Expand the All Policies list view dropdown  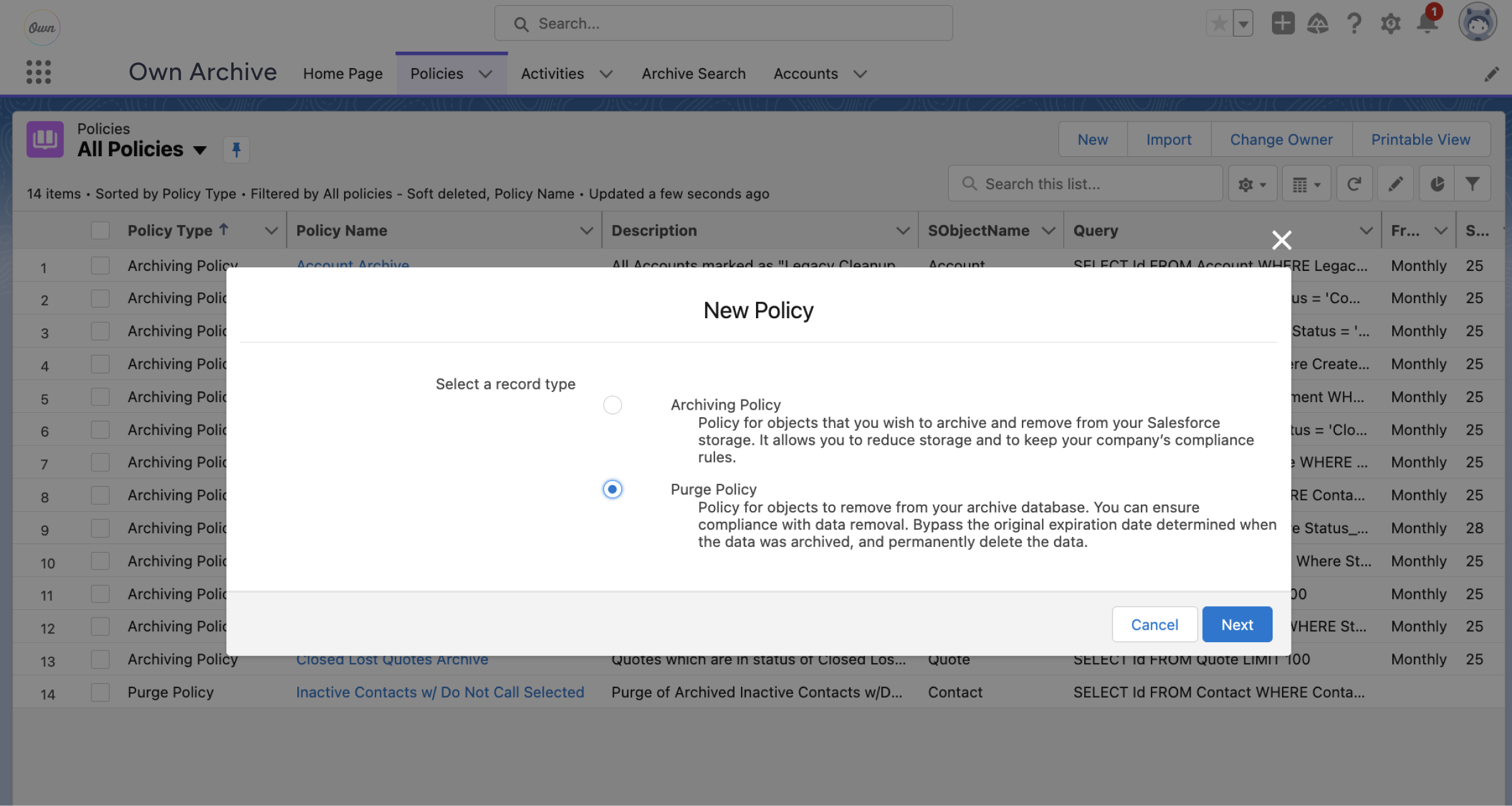[x=200, y=150]
